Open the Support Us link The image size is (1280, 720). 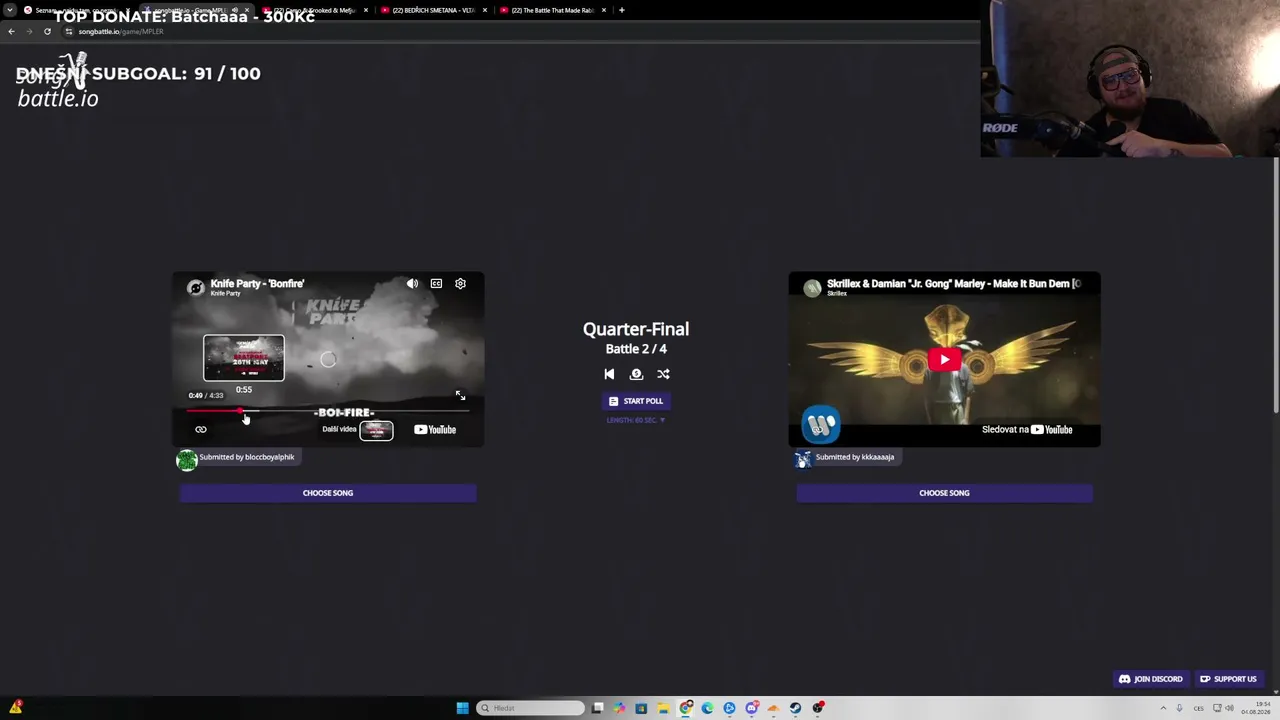click(1229, 679)
